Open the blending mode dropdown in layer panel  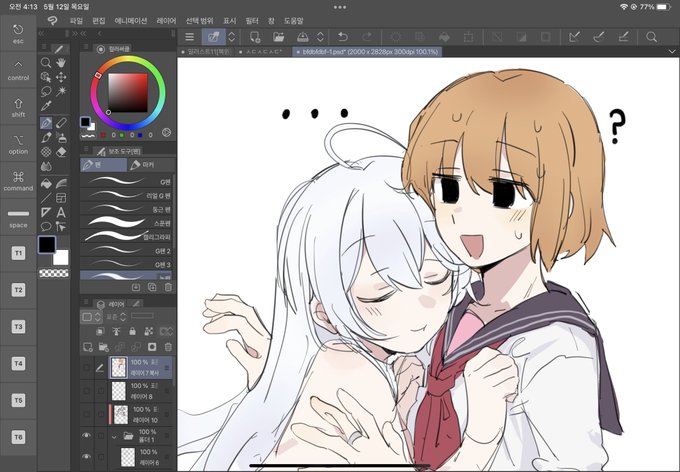tap(116, 317)
